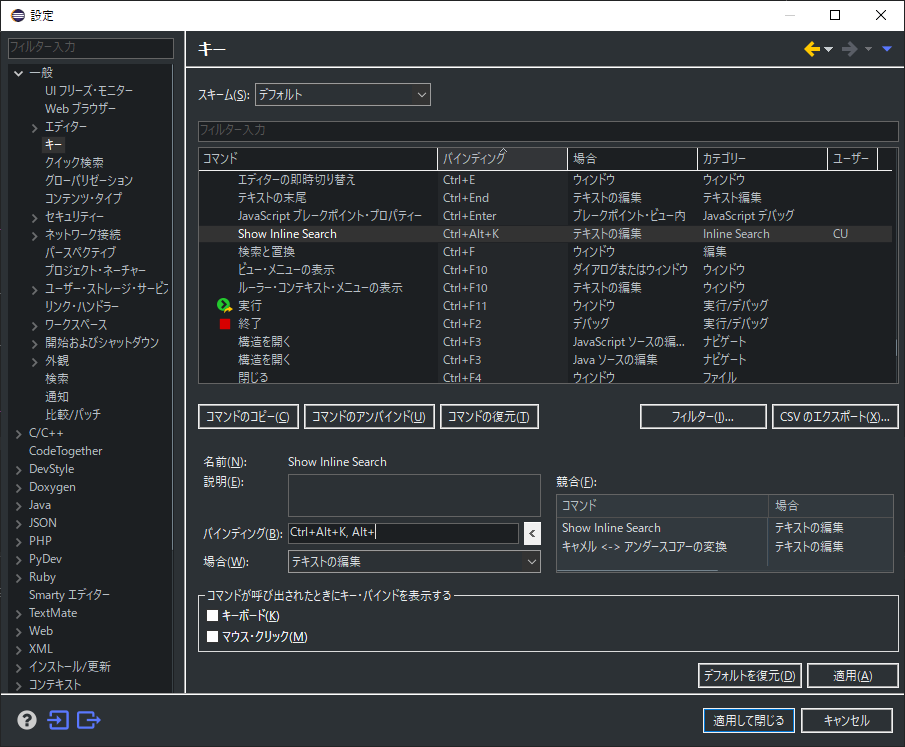Open the view menu triangle at top right
Image resolution: width=905 pixels, height=747 pixels.
[887, 49]
